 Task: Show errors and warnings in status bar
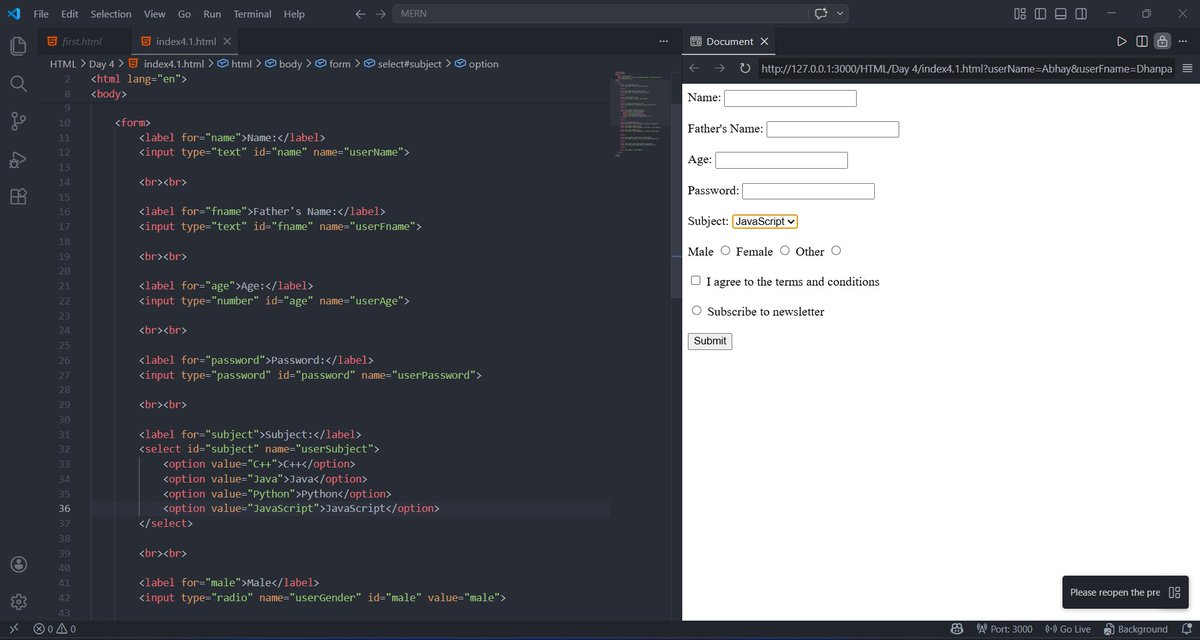point(55,629)
